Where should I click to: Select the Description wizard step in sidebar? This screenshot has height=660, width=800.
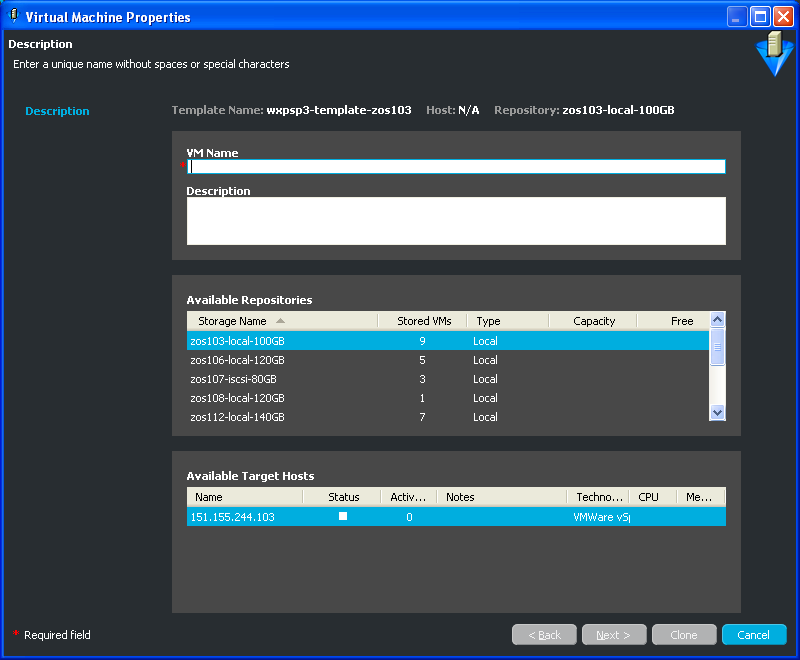[57, 111]
